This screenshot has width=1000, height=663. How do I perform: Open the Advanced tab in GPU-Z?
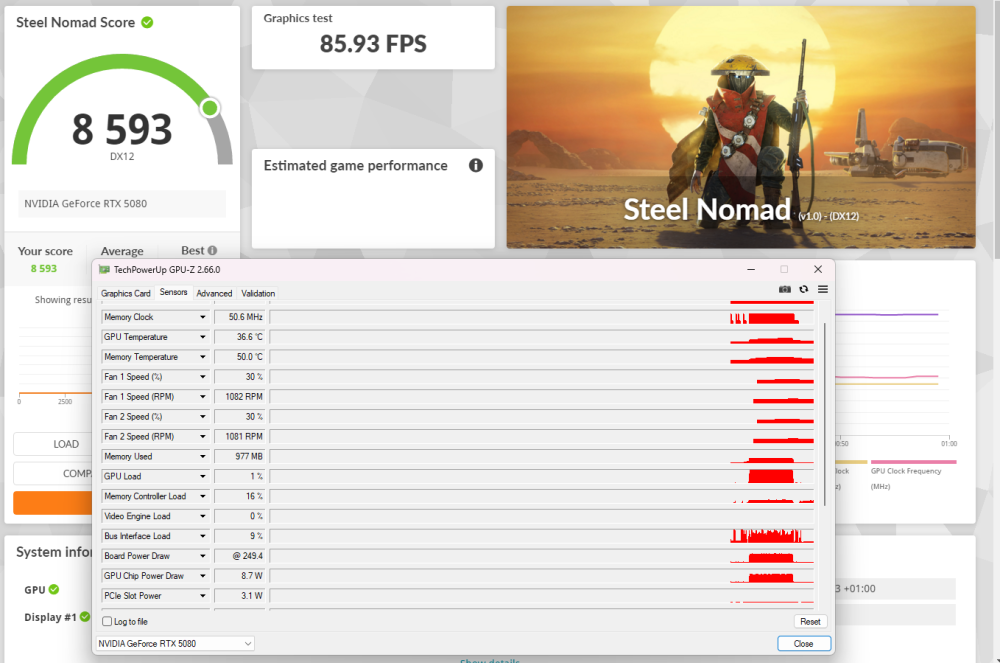click(x=214, y=293)
